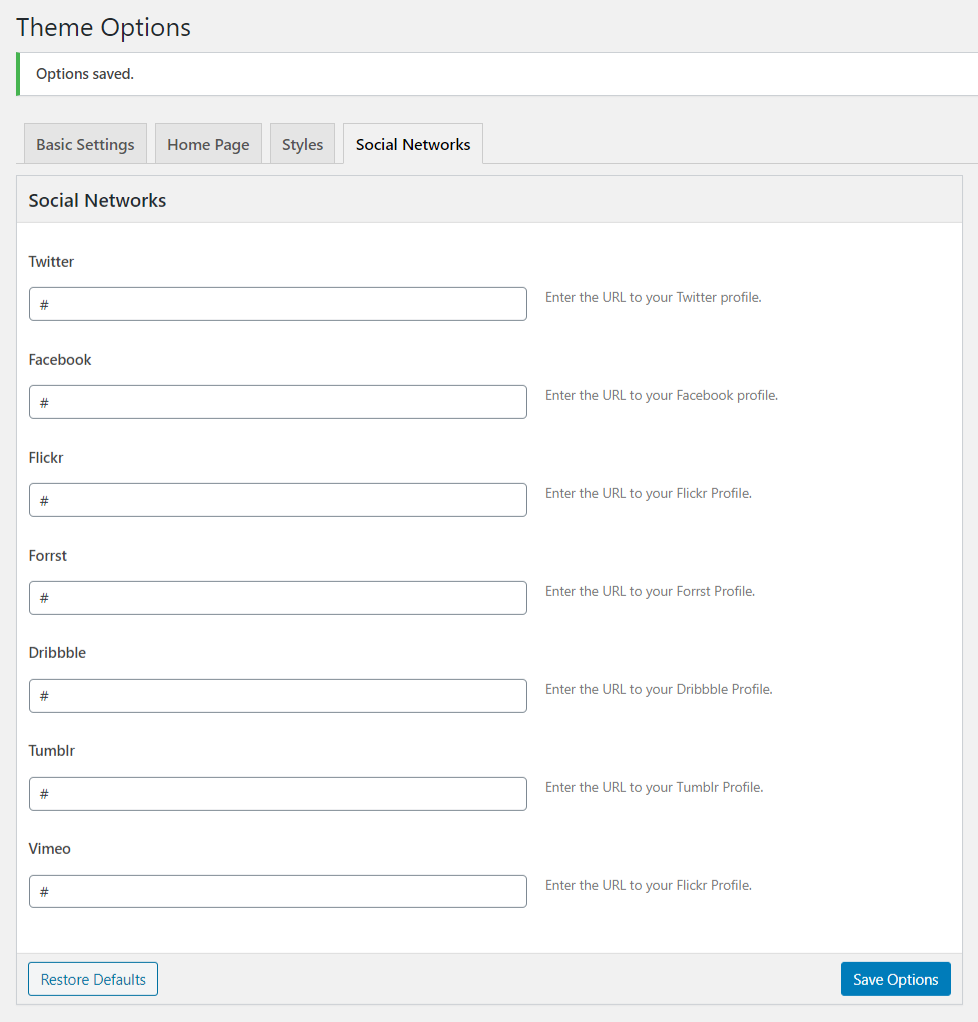Select the Styles tab

(303, 144)
